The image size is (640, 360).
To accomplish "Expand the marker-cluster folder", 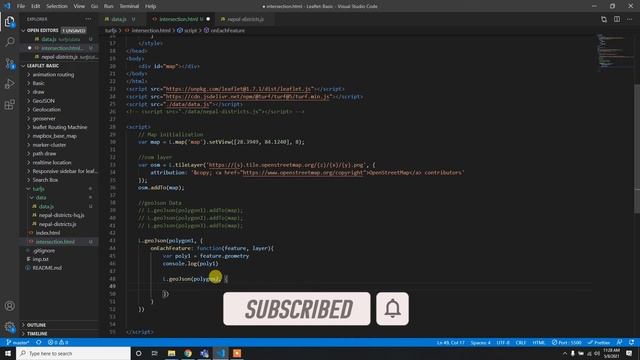I will tap(49, 145).
